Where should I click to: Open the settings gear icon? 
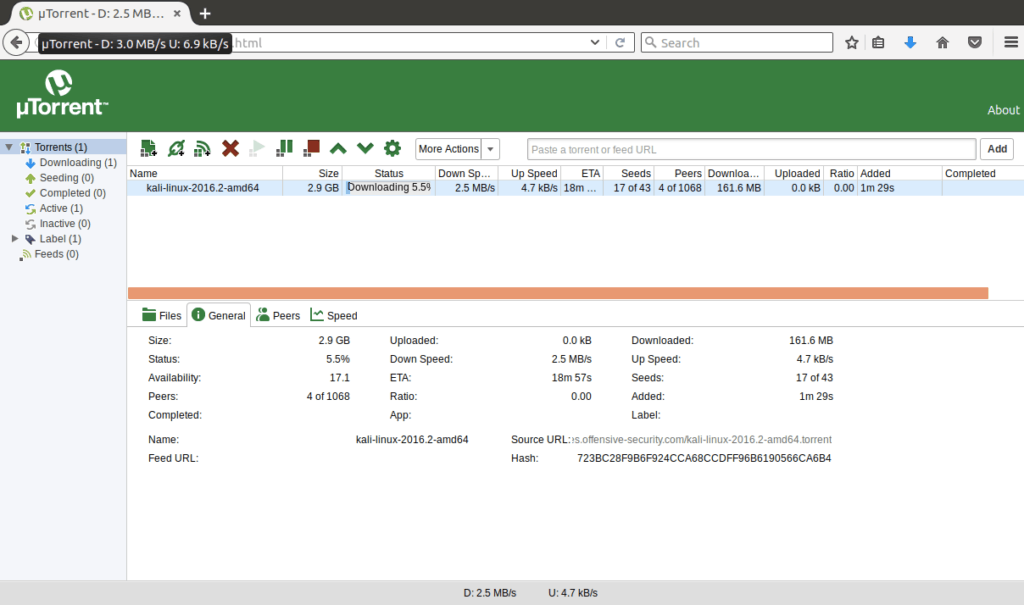coord(392,148)
